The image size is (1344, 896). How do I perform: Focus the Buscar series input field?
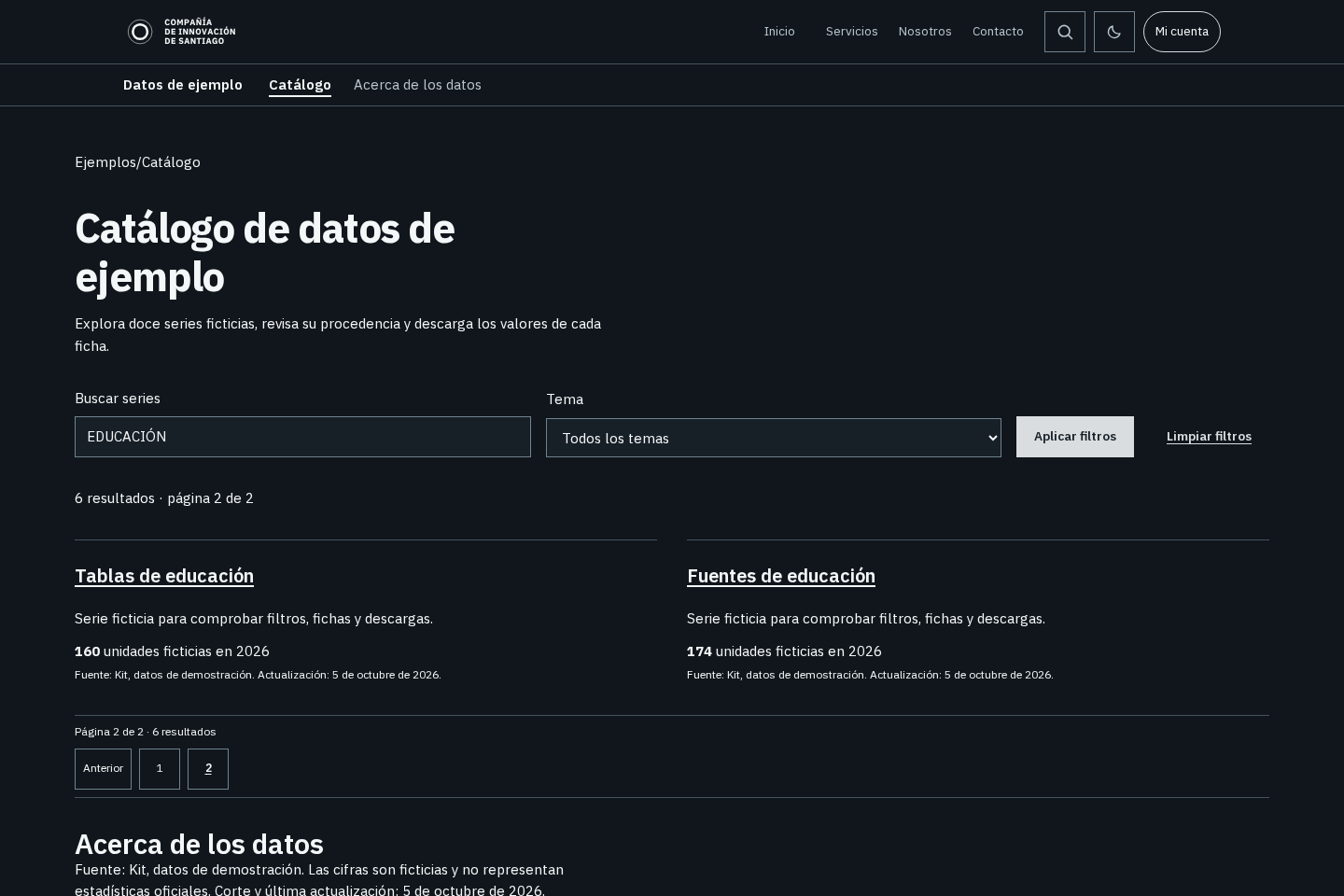point(302,437)
